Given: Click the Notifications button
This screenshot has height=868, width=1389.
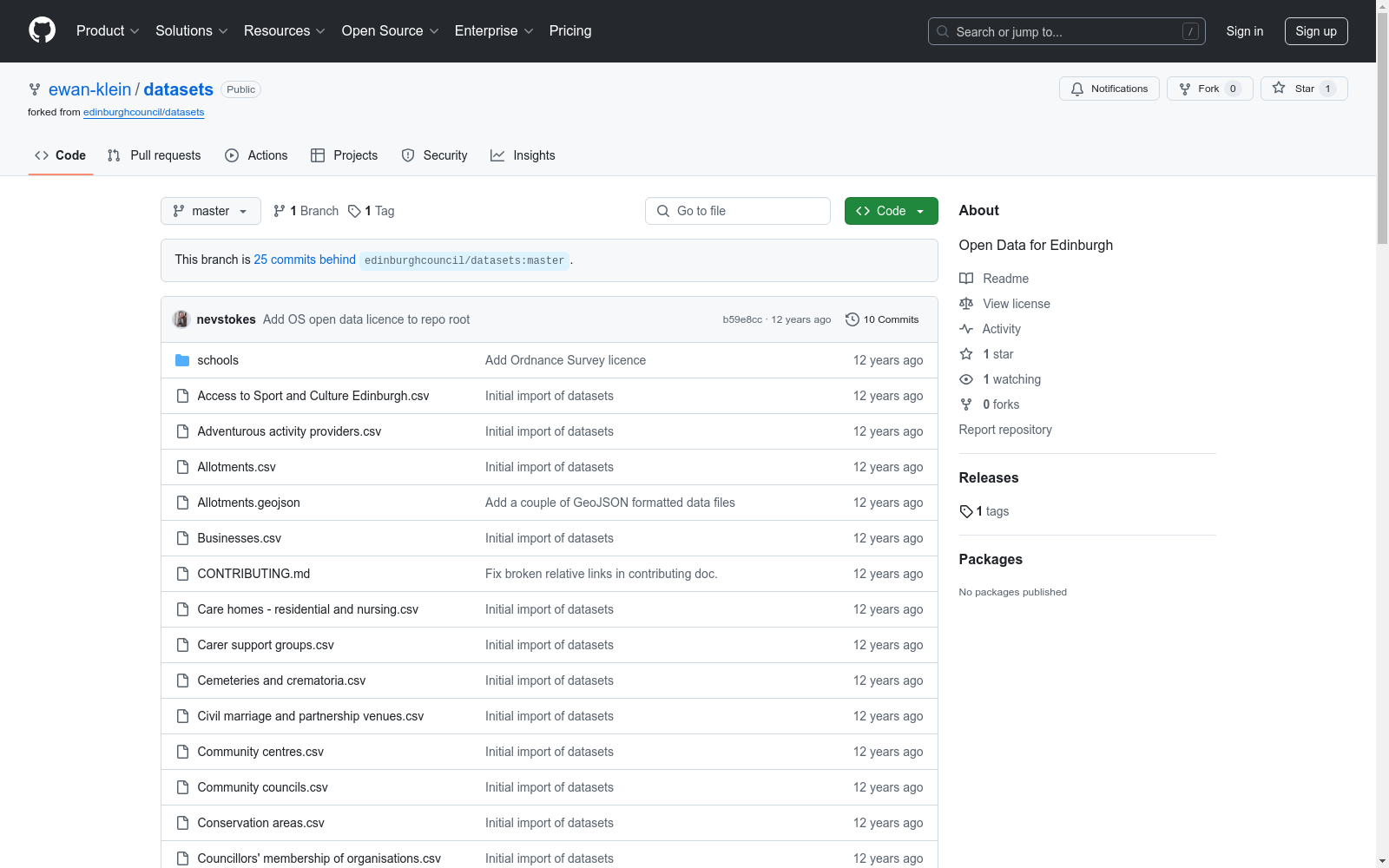Looking at the screenshot, I should coord(1109,89).
